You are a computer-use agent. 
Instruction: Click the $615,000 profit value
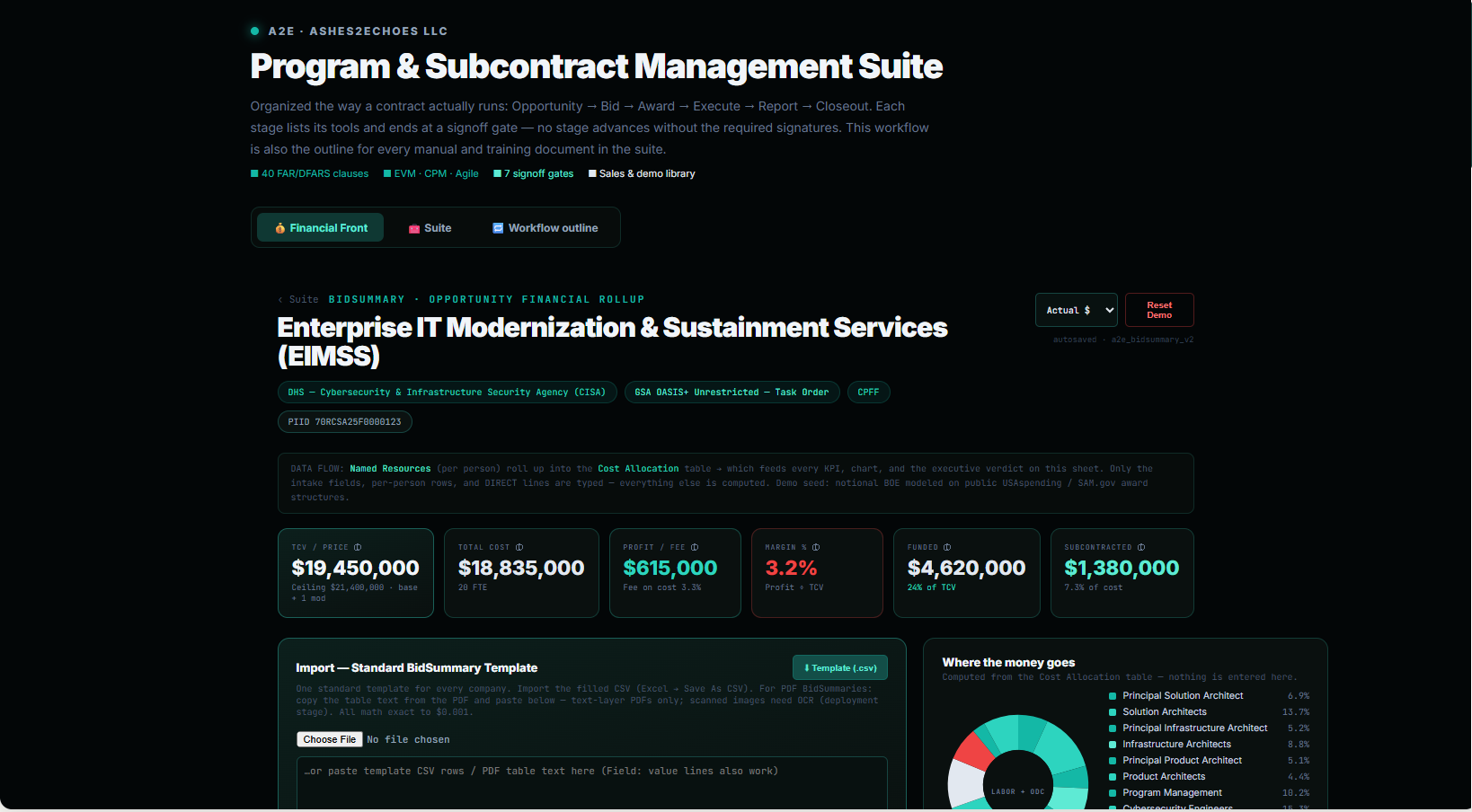[670, 568]
